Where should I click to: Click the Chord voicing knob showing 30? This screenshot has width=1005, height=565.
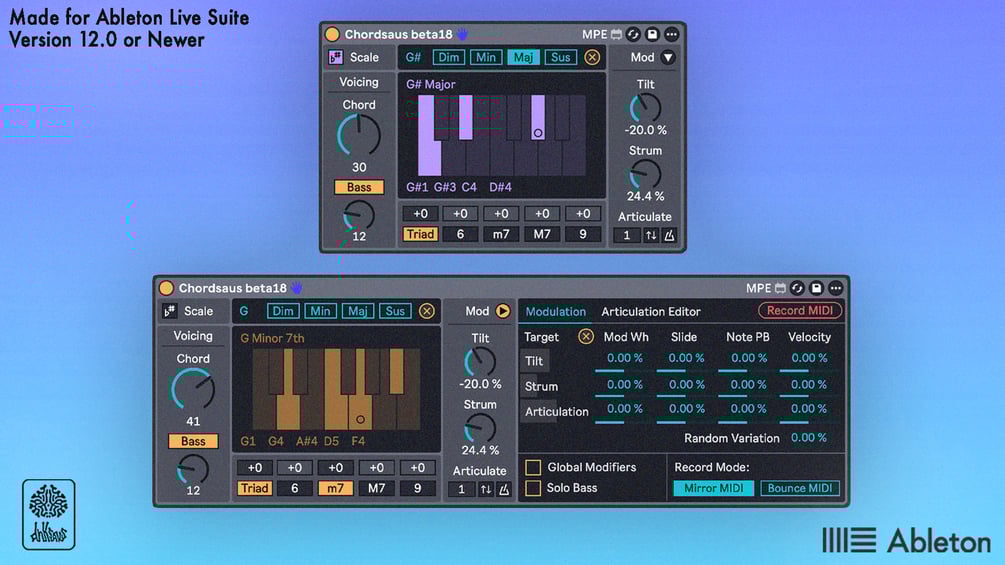pos(359,135)
